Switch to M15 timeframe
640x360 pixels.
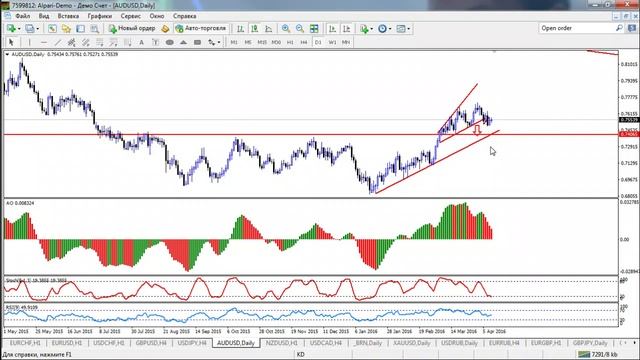(262, 42)
